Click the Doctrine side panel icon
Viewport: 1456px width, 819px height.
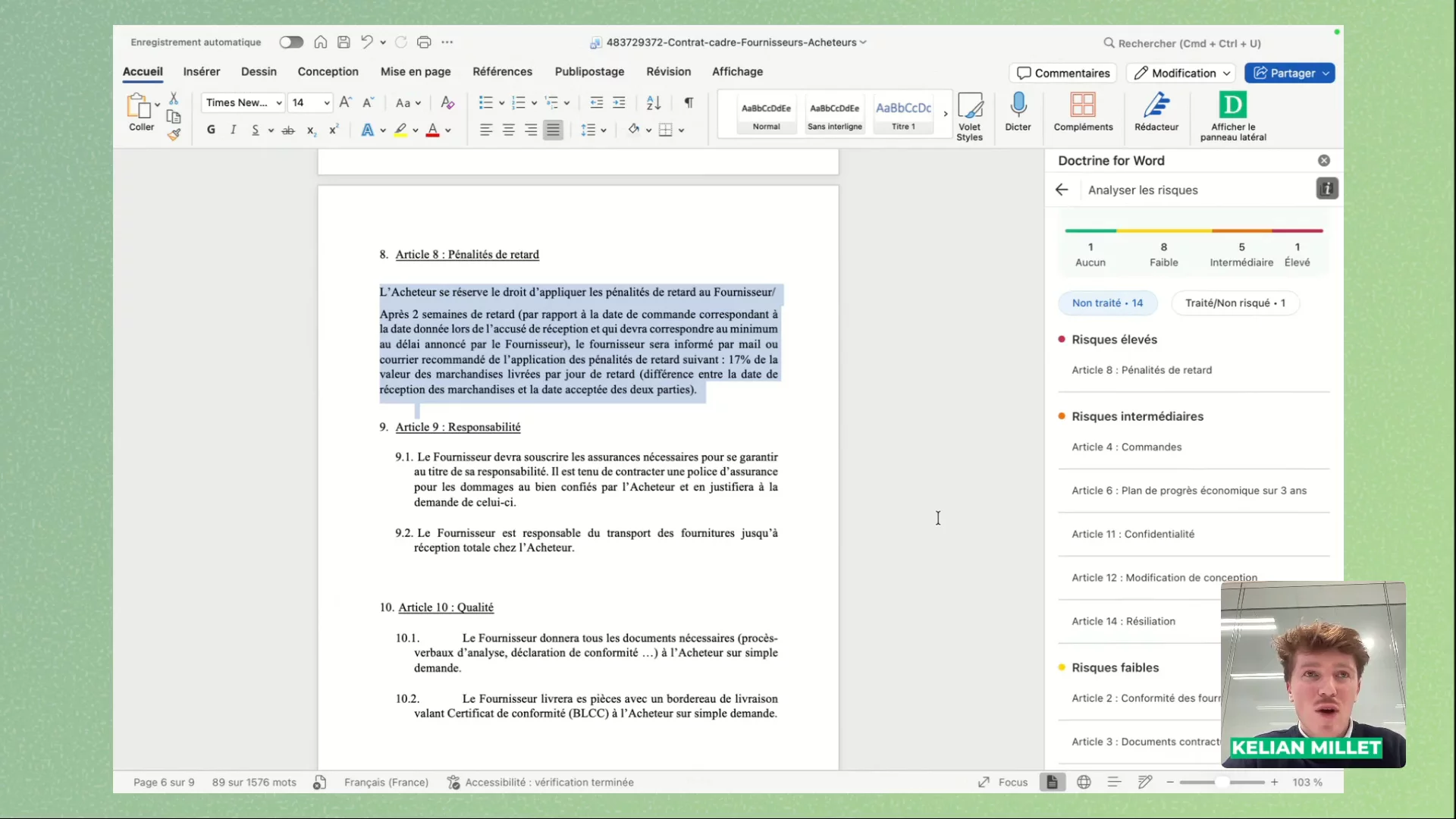1232,105
